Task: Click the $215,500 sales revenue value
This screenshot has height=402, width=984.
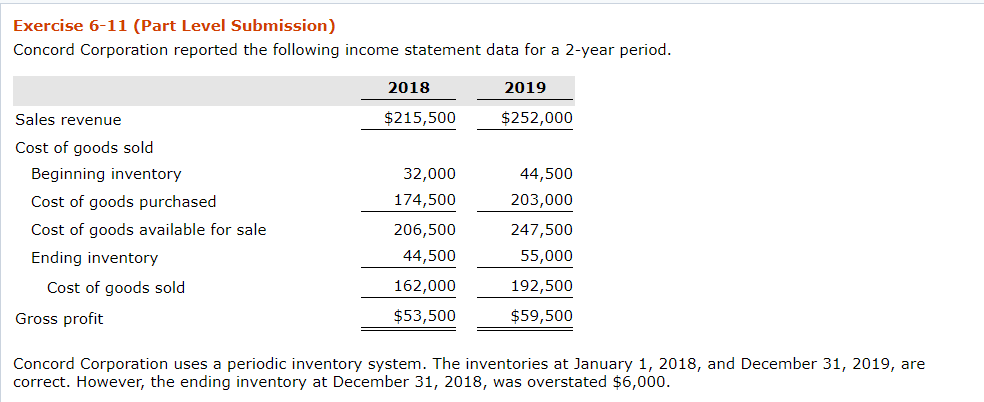Action: [420, 118]
